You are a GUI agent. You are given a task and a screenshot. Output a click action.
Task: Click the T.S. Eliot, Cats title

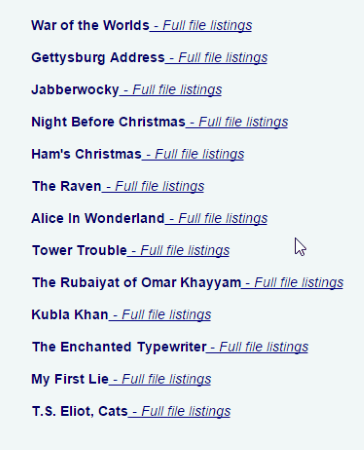(x=80, y=411)
